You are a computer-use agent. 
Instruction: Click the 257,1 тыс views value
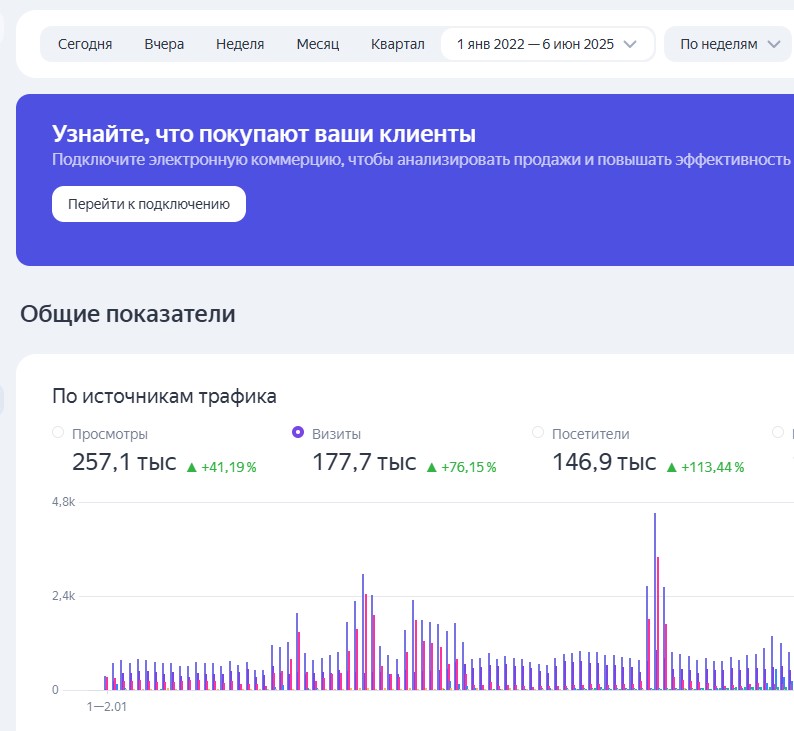(124, 462)
